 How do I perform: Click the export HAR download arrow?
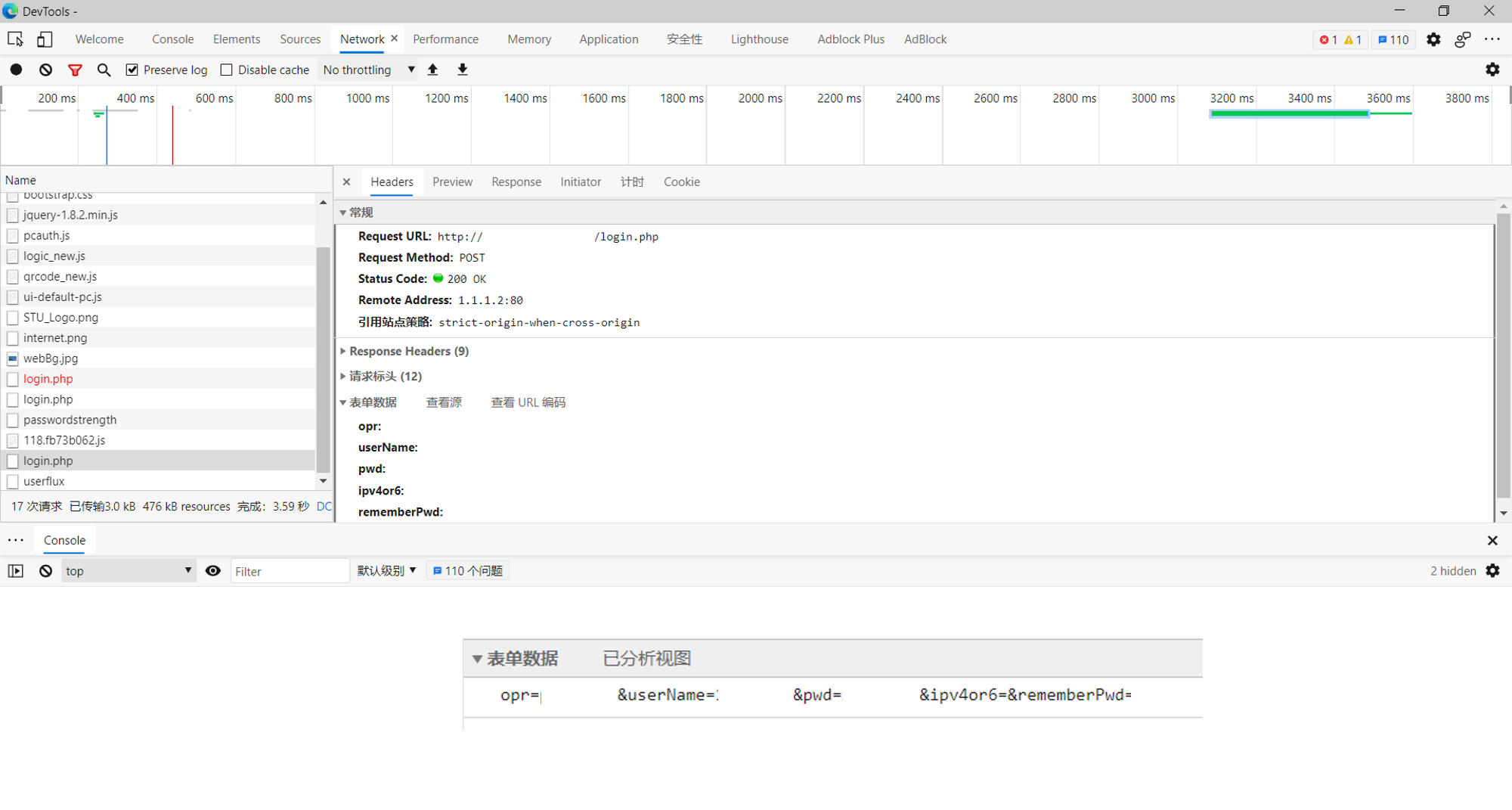[463, 70]
